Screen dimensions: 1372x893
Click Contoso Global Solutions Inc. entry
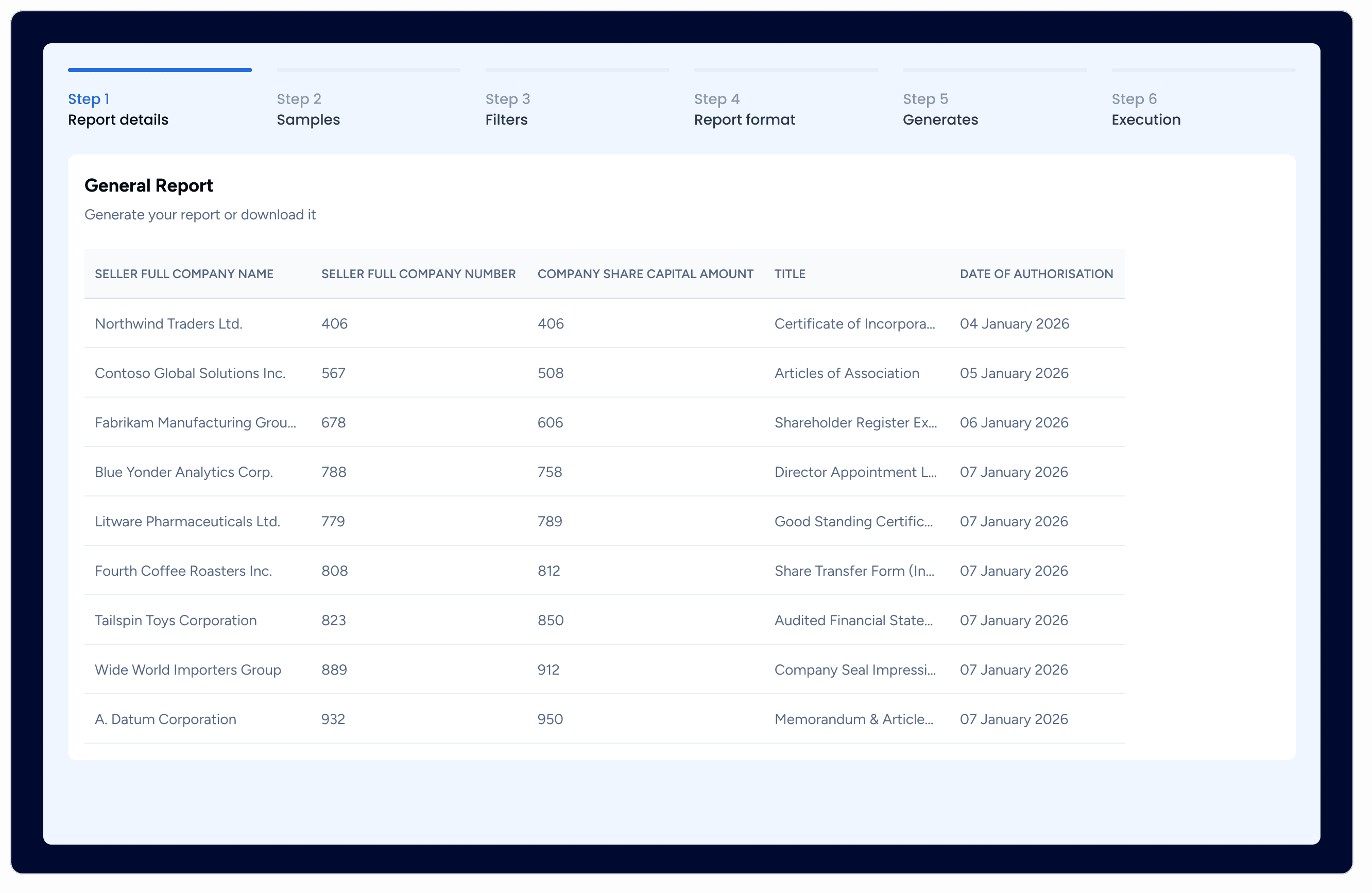pos(190,373)
